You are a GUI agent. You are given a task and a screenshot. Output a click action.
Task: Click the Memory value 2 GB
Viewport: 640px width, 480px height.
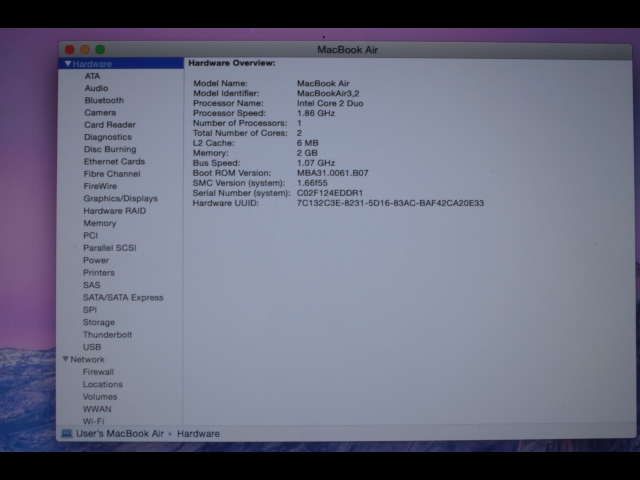pyautogui.click(x=307, y=153)
